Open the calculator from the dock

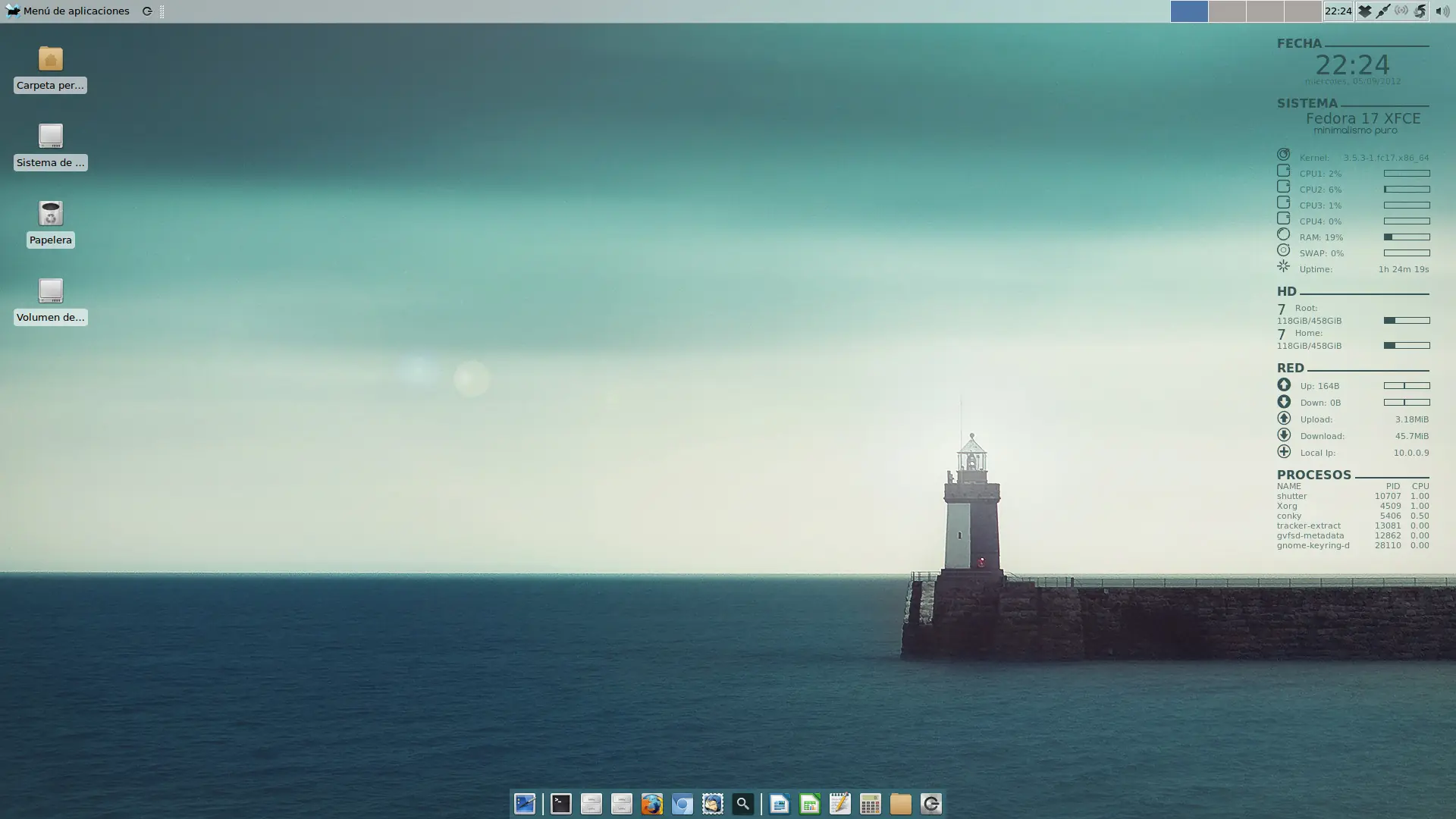tap(871, 804)
